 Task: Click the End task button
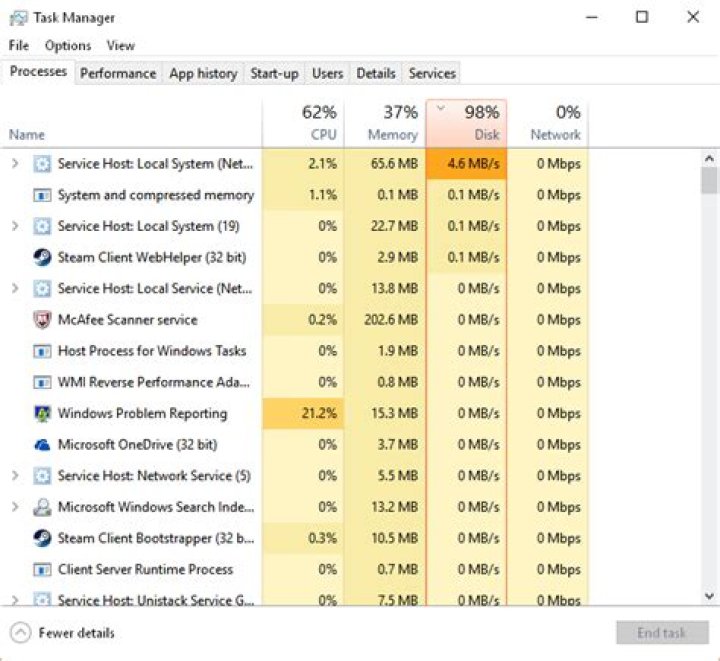(x=662, y=633)
